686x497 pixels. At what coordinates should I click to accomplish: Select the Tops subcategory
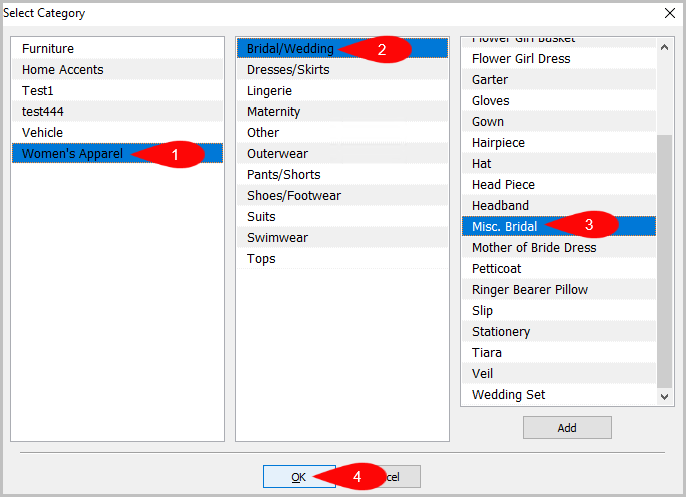click(342, 258)
